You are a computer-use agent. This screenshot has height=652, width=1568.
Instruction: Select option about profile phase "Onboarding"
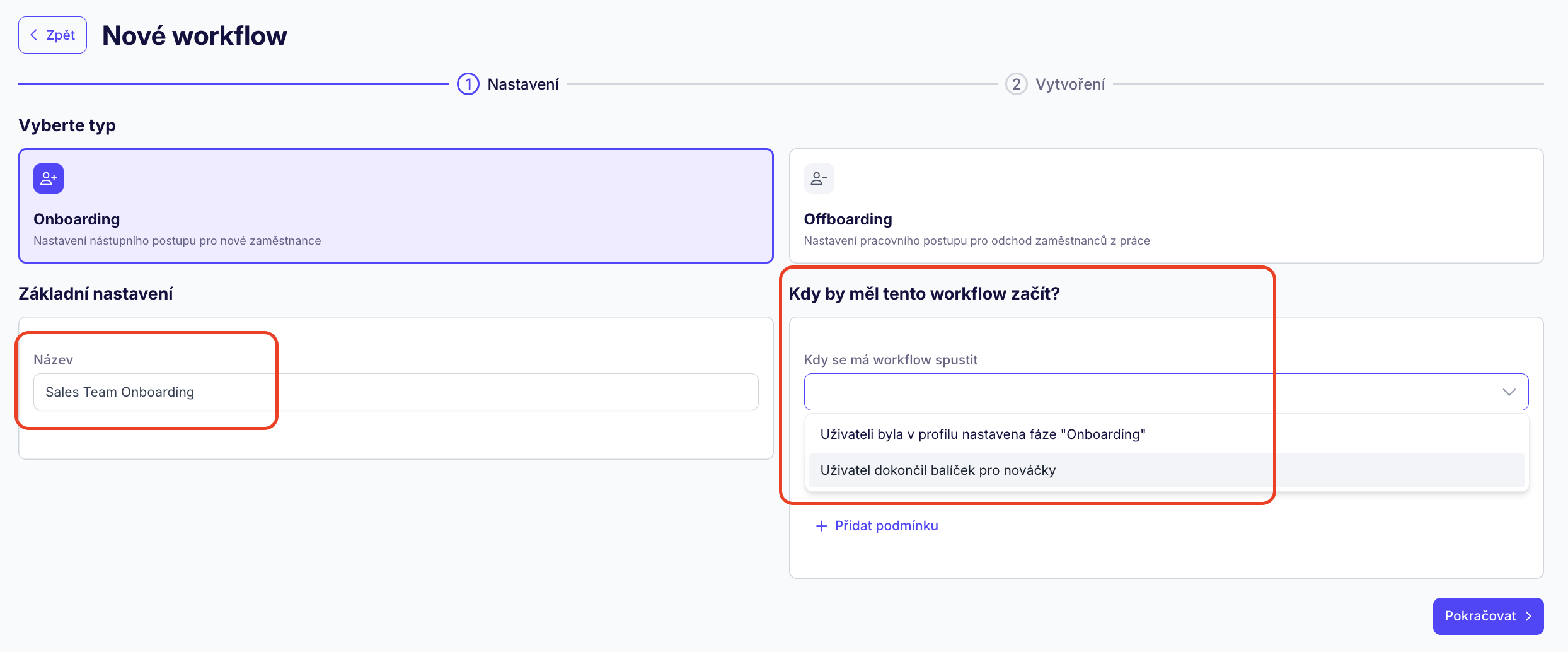pyautogui.click(x=983, y=434)
